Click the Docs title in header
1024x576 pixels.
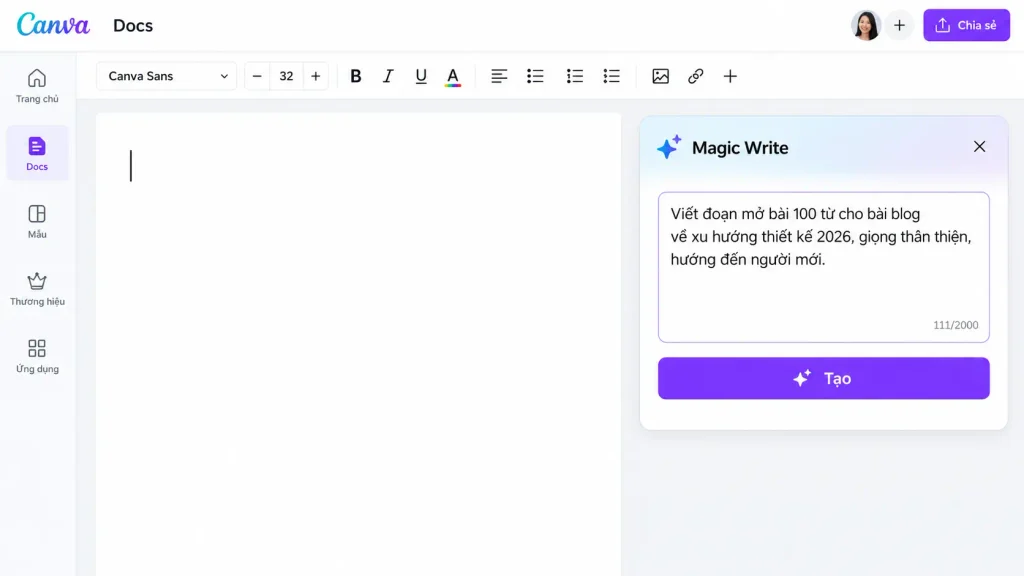[133, 25]
